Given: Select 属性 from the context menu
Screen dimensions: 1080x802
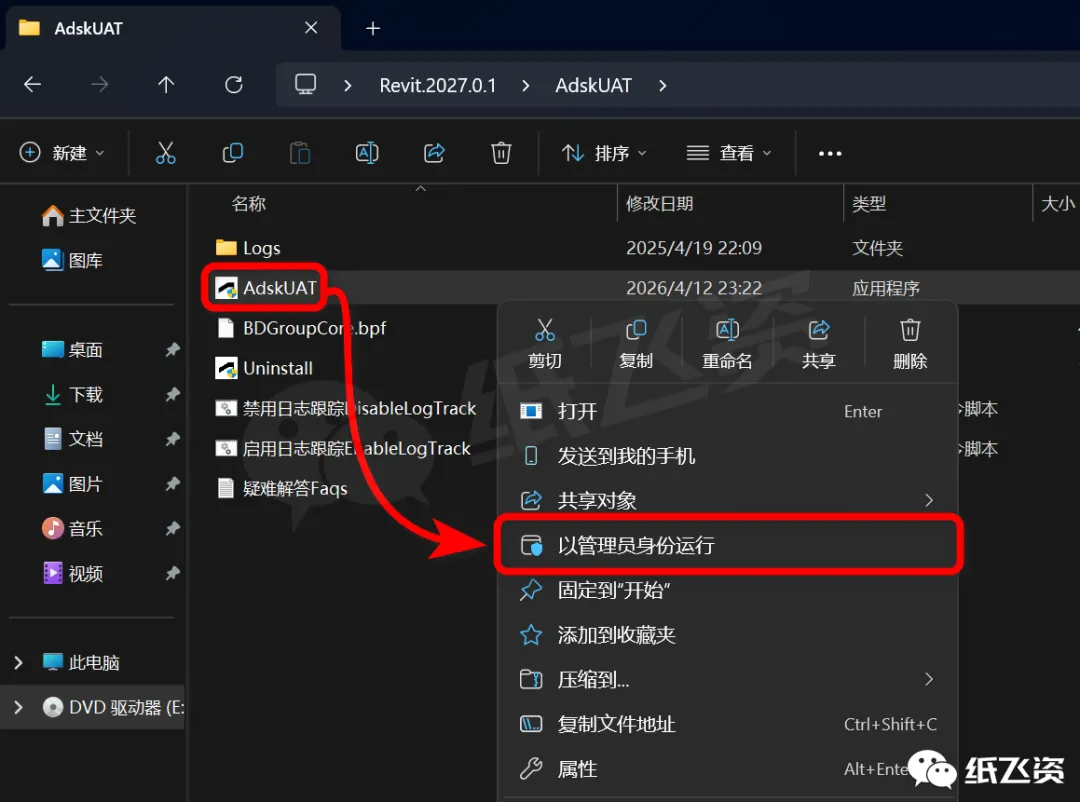Looking at the screenshot, I should [x=727, y=769].
